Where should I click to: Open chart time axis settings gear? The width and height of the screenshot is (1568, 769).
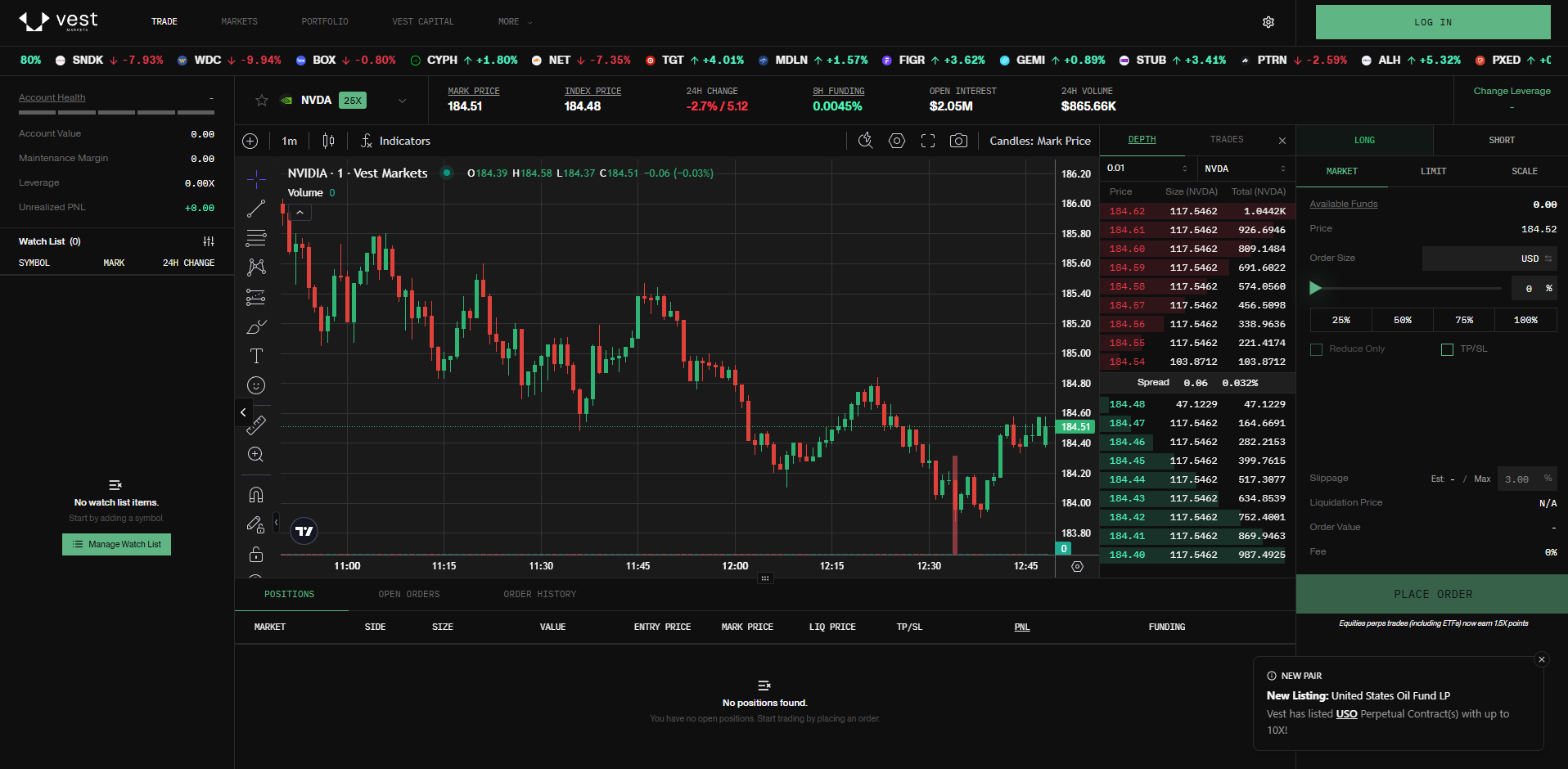[x=1077, y=566]
